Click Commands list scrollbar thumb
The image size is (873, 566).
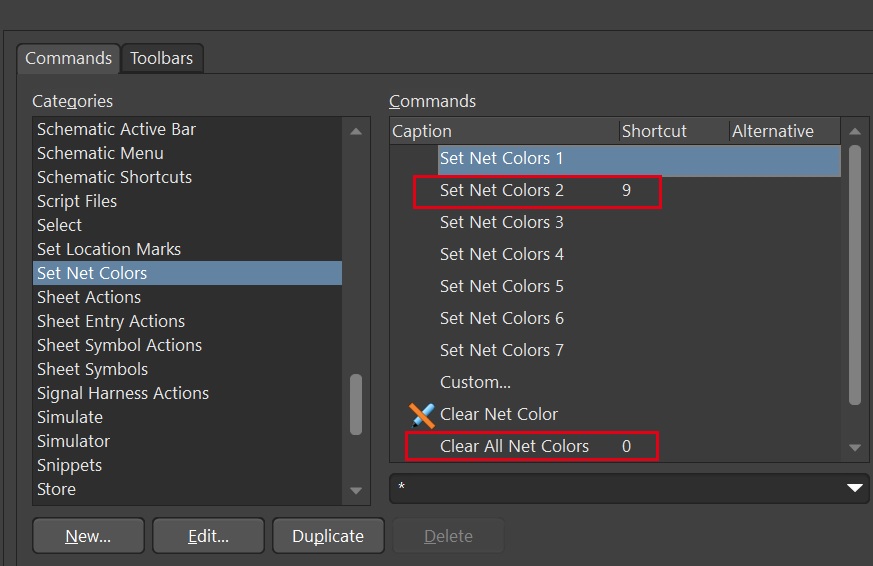855,275
